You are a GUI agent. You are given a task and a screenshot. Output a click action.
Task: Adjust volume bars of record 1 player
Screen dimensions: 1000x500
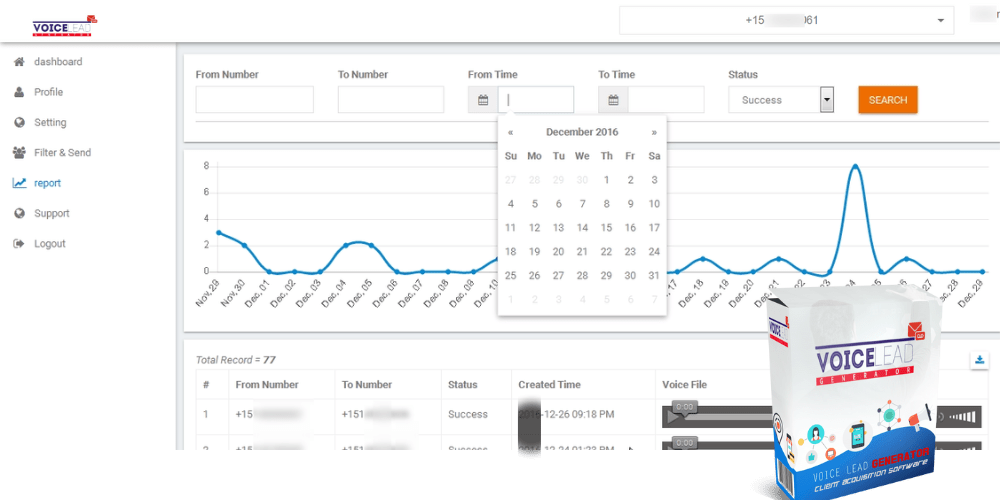click(x=962, y=418)
